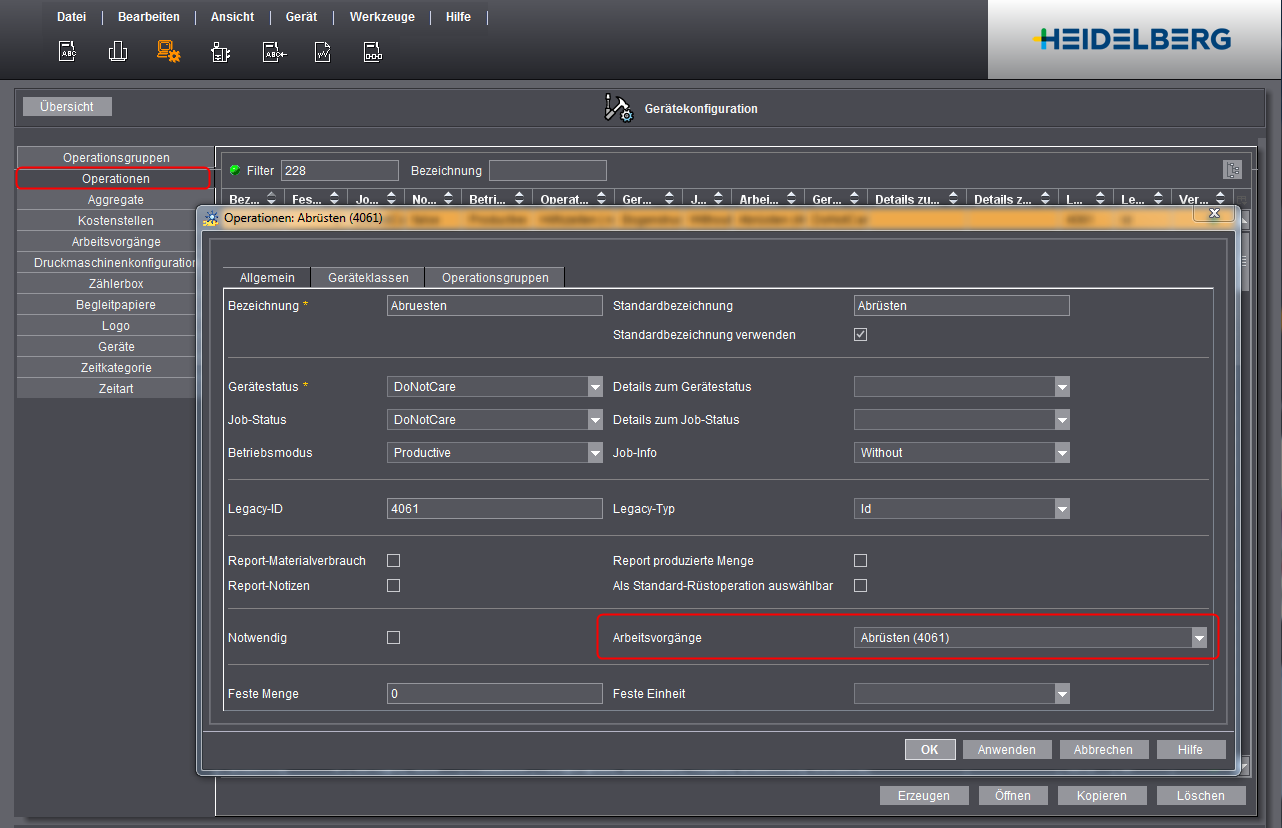
Task: Click the machine terminal icon in toolbar
Action: tap(221, 52)
